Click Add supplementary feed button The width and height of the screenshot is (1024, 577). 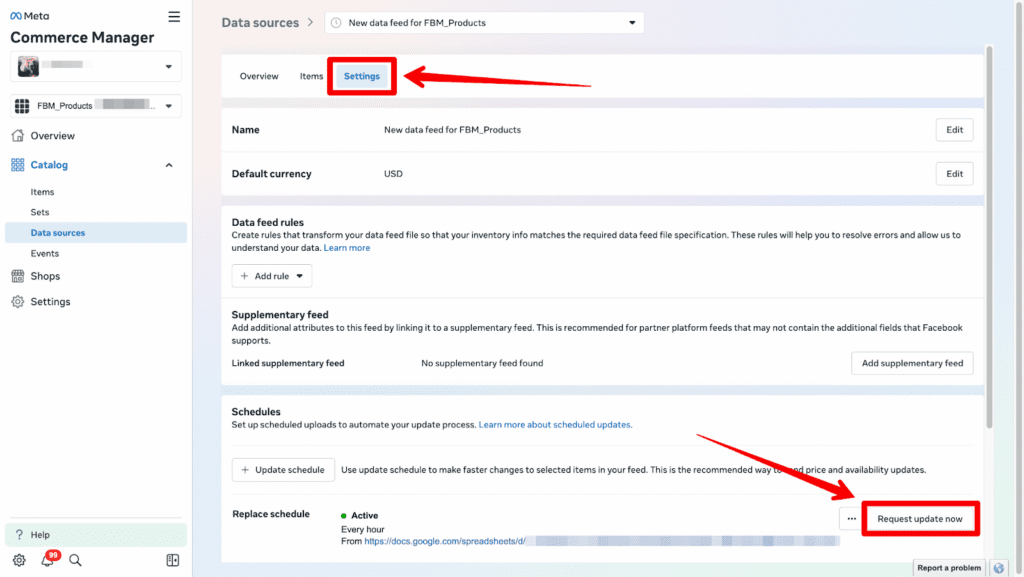click(912, 364)
